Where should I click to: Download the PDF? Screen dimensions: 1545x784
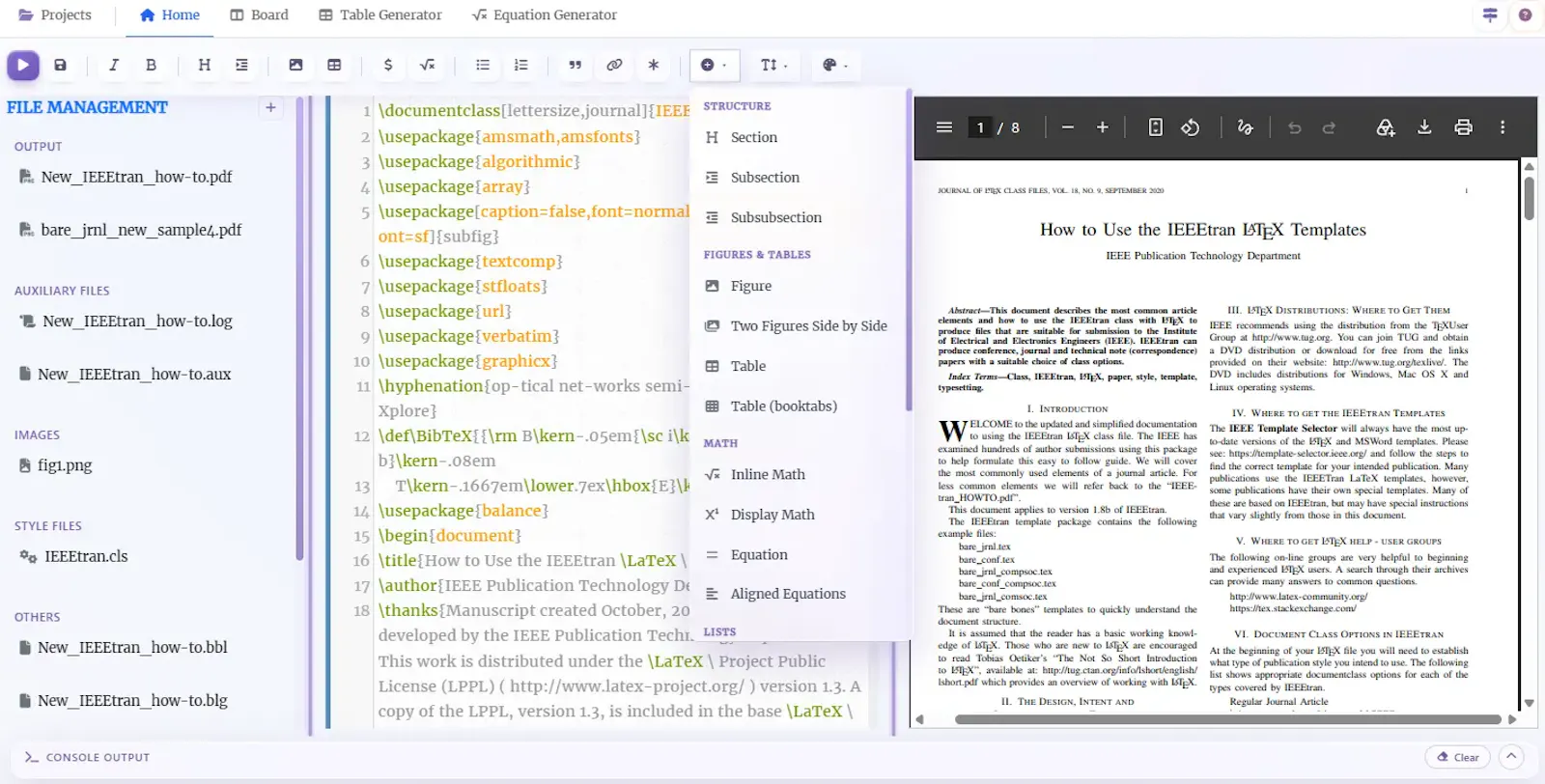click(x=1424, y=127)
